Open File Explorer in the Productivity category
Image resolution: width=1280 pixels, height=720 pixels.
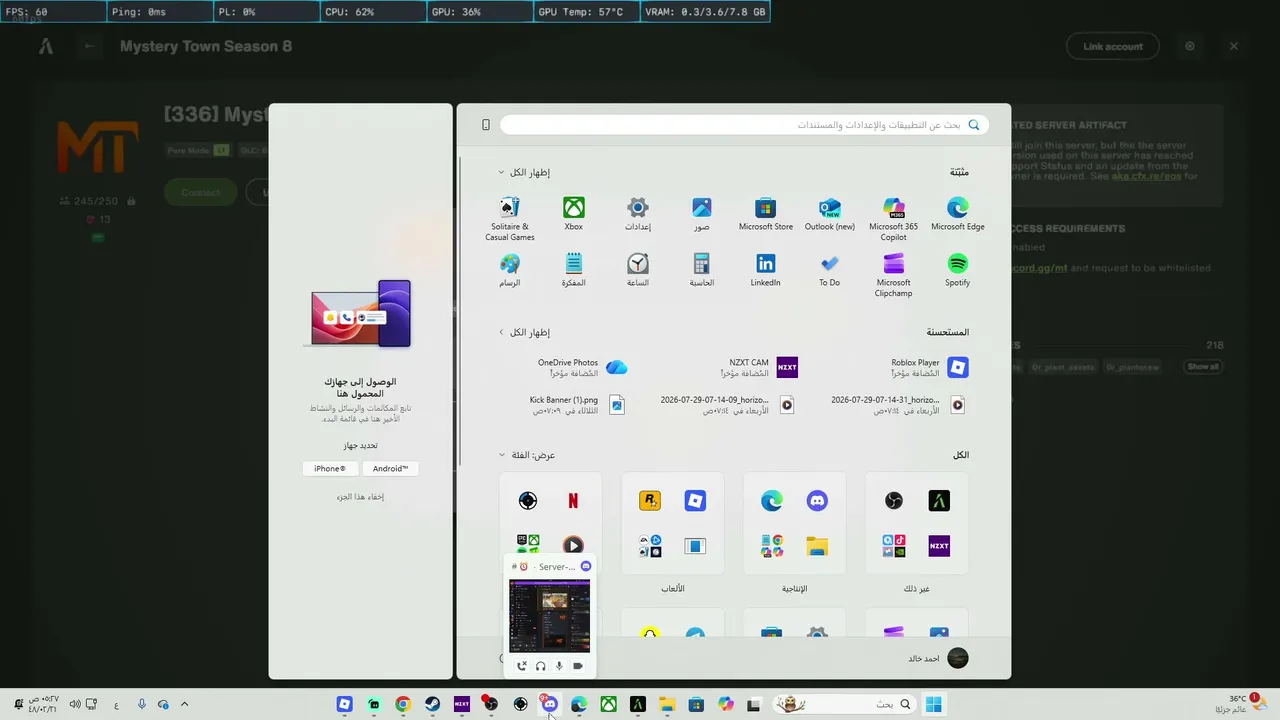(x=817, y=546)
